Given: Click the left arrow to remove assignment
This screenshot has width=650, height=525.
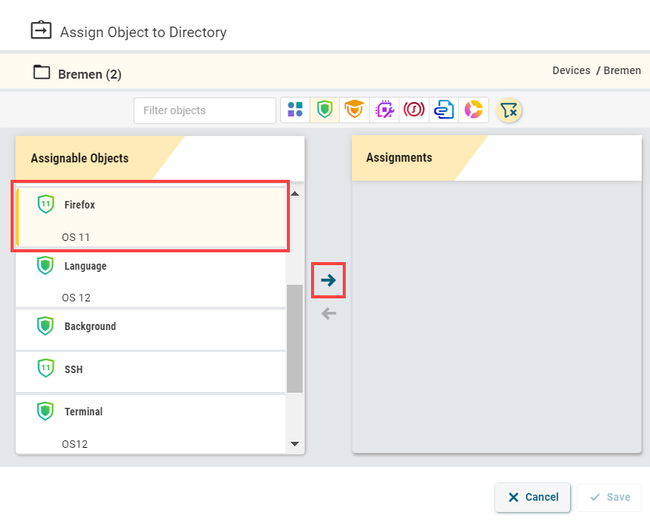Looking at the screenshot, I should (328, 314).
